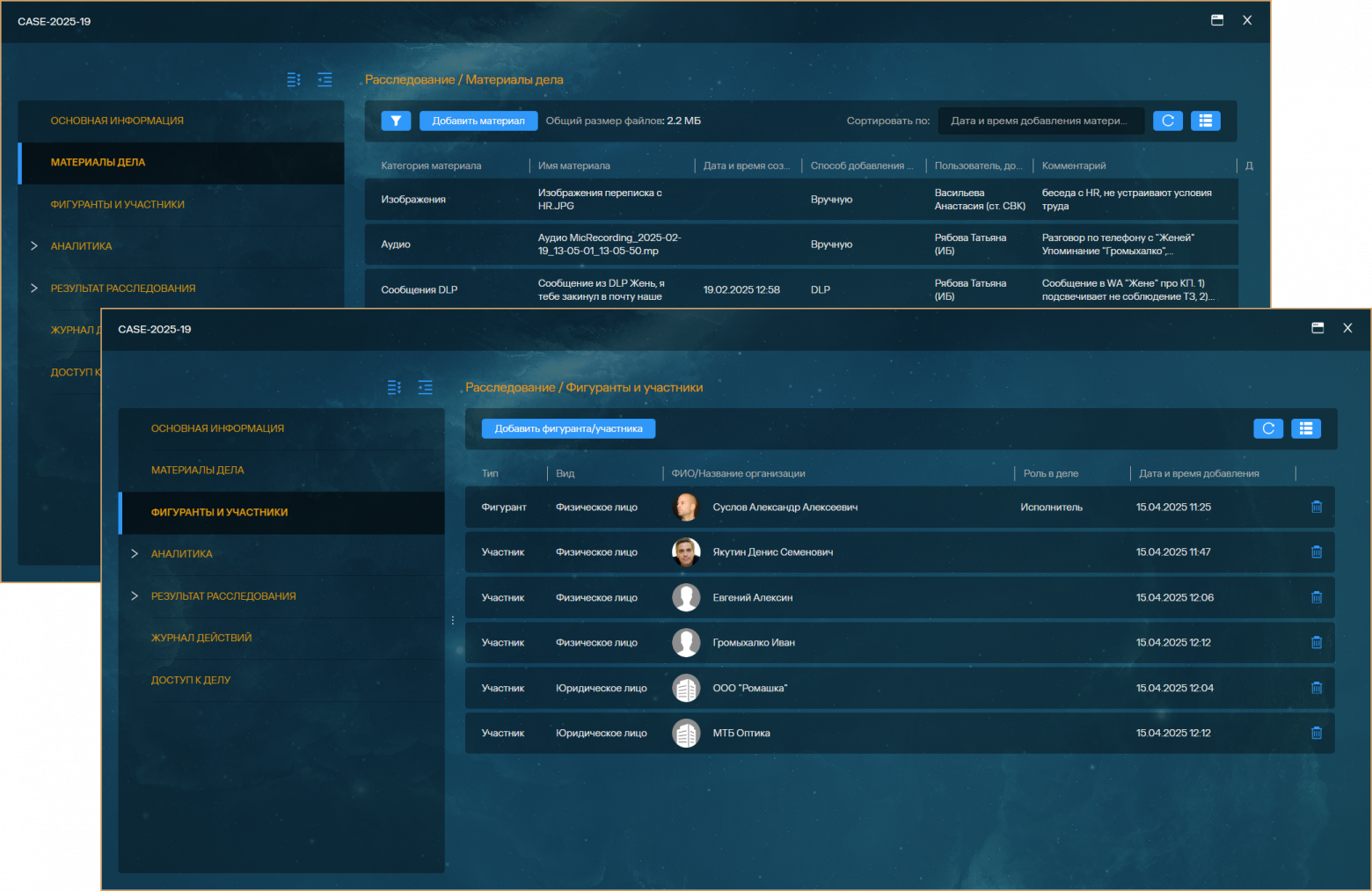Screen dimensions: 1372x891
Task: Select Сообщения DLP material row
Action: pos(801,288)
